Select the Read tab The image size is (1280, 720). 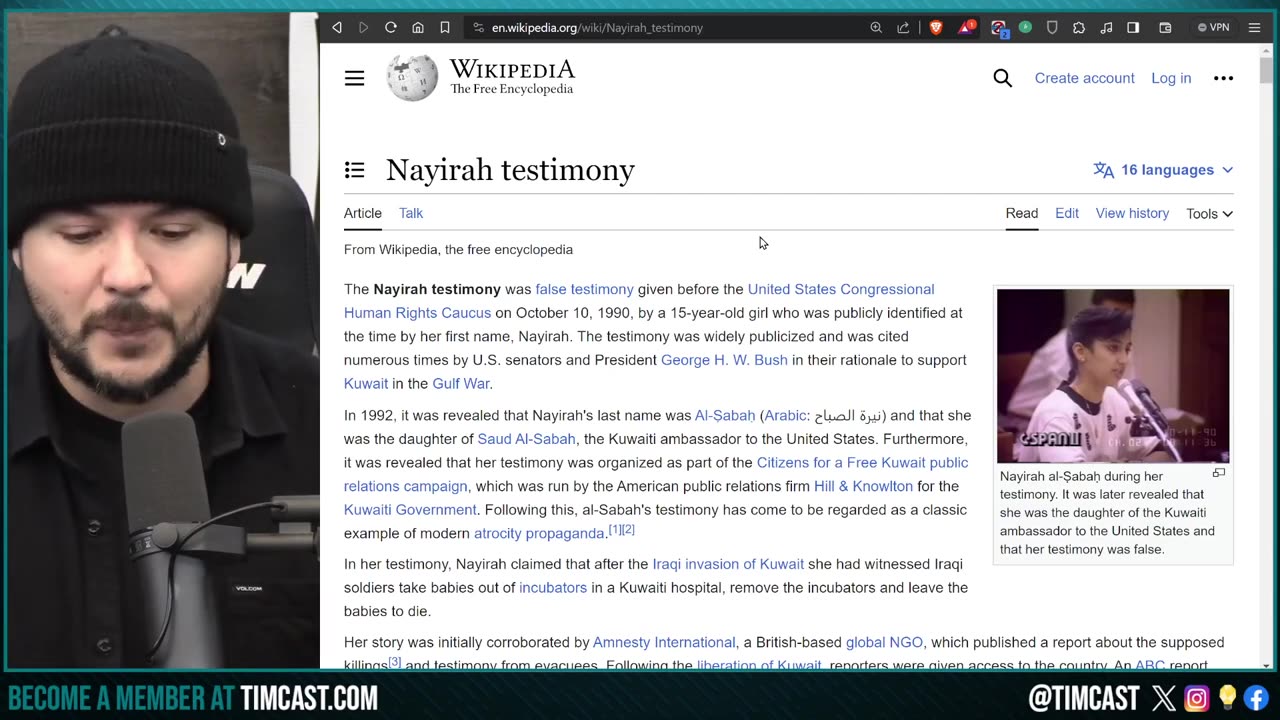click(1021, 213)
